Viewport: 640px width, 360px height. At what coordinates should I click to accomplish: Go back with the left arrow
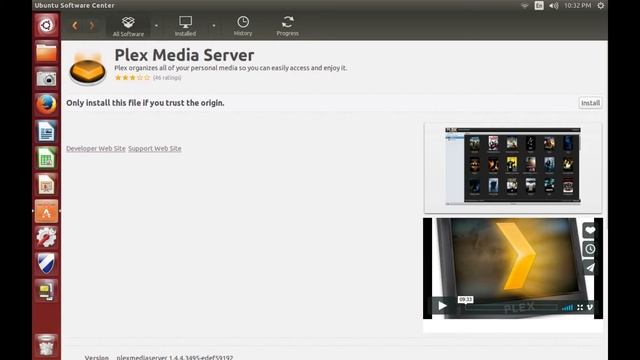click(75, 26)
